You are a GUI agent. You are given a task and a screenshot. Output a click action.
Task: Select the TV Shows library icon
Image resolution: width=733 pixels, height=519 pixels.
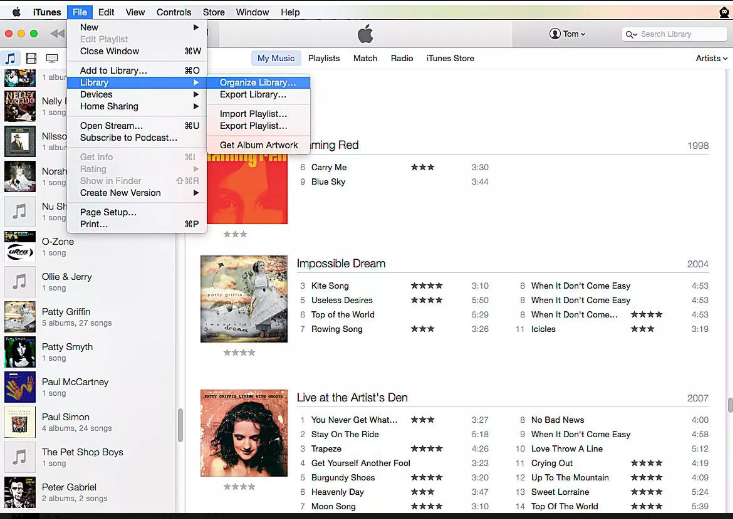point(51,58)
